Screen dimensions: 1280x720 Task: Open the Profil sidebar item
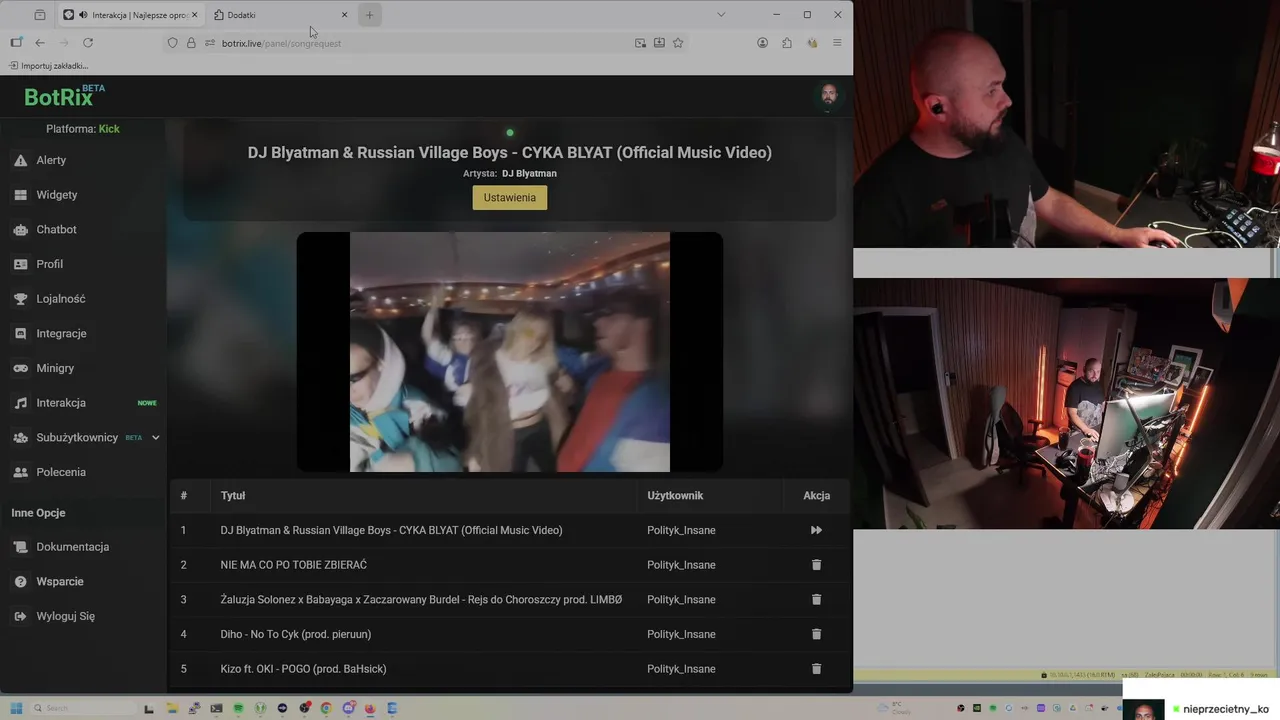(x=49, y=264)
